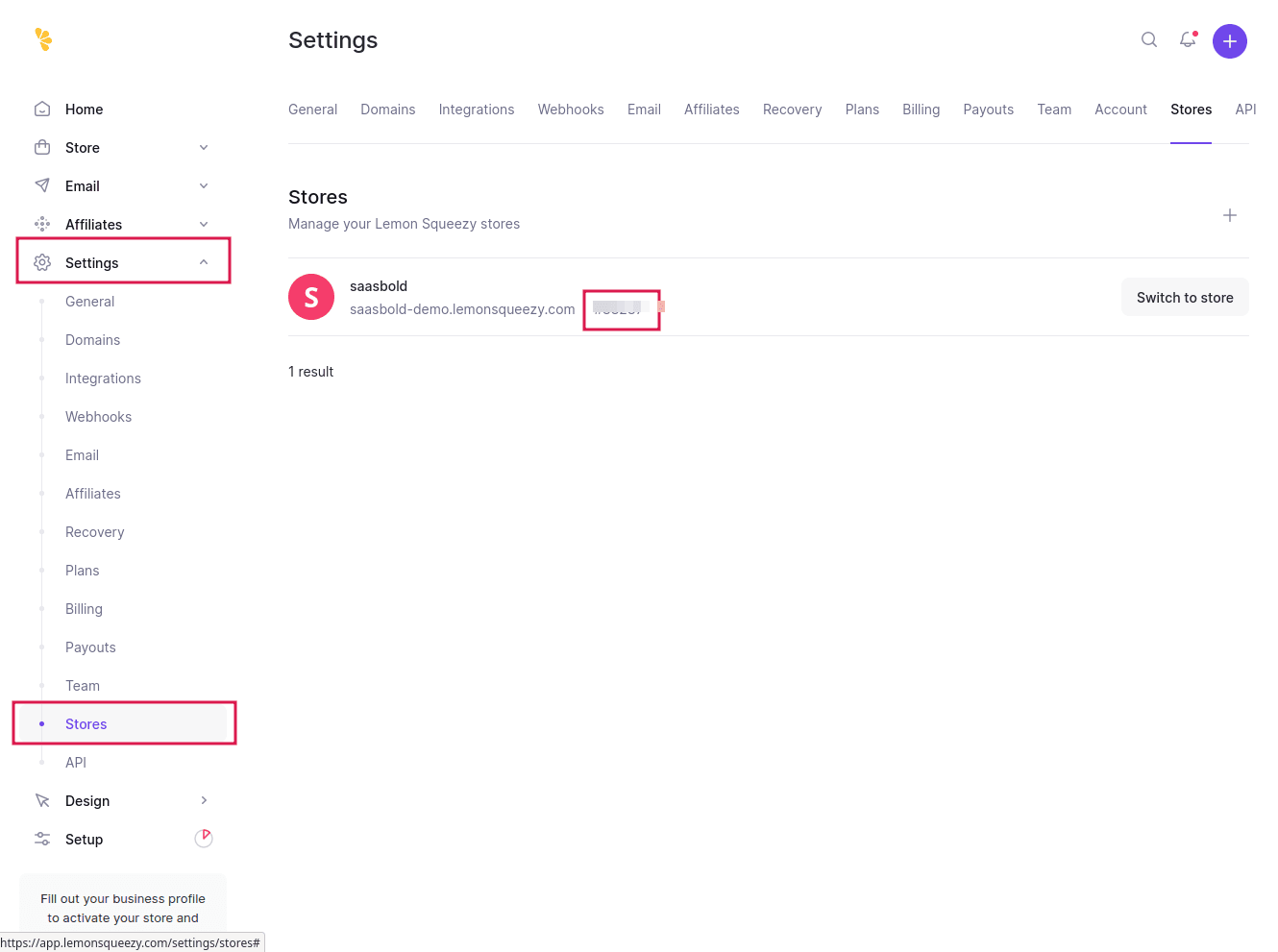Image resolution: width=1278 pixels, height=952 pixels.
Task: Click the purple plus create button
Action: click(1229, 41)
